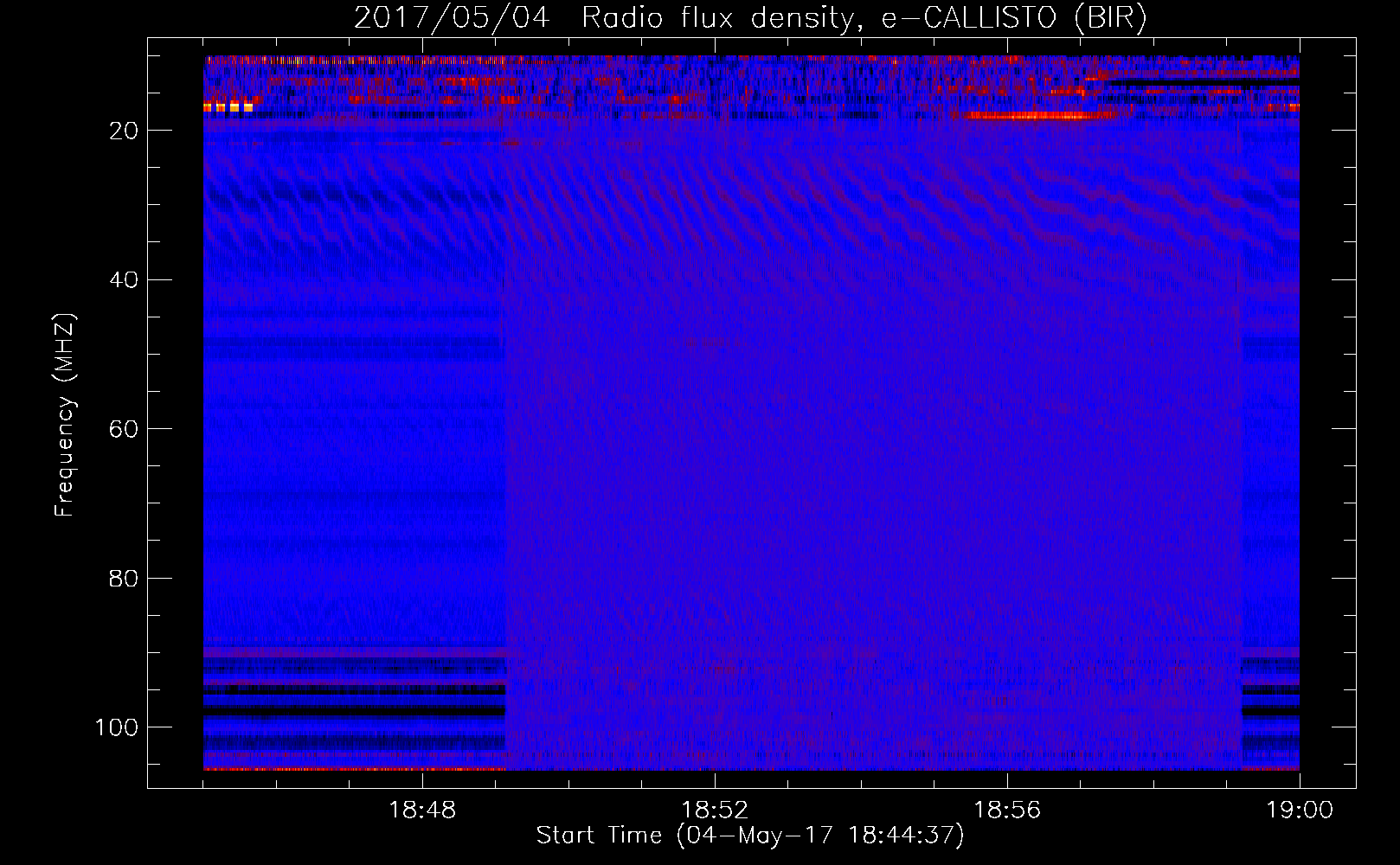Click the '18:56' time tick label

tap(1007, 811)
